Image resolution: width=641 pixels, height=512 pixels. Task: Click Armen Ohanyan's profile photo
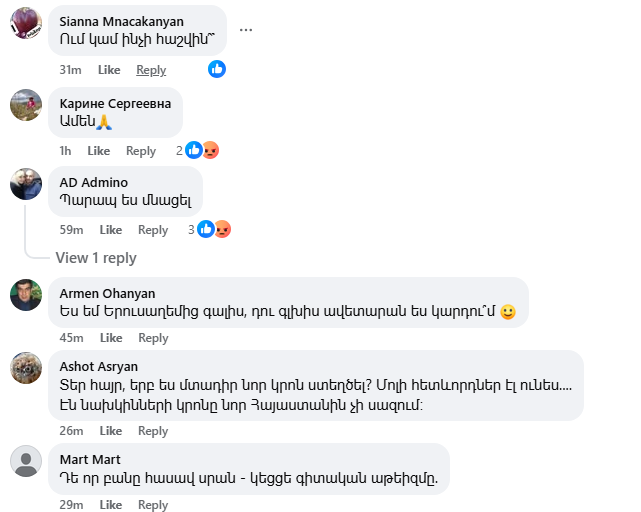coord(25,295)
